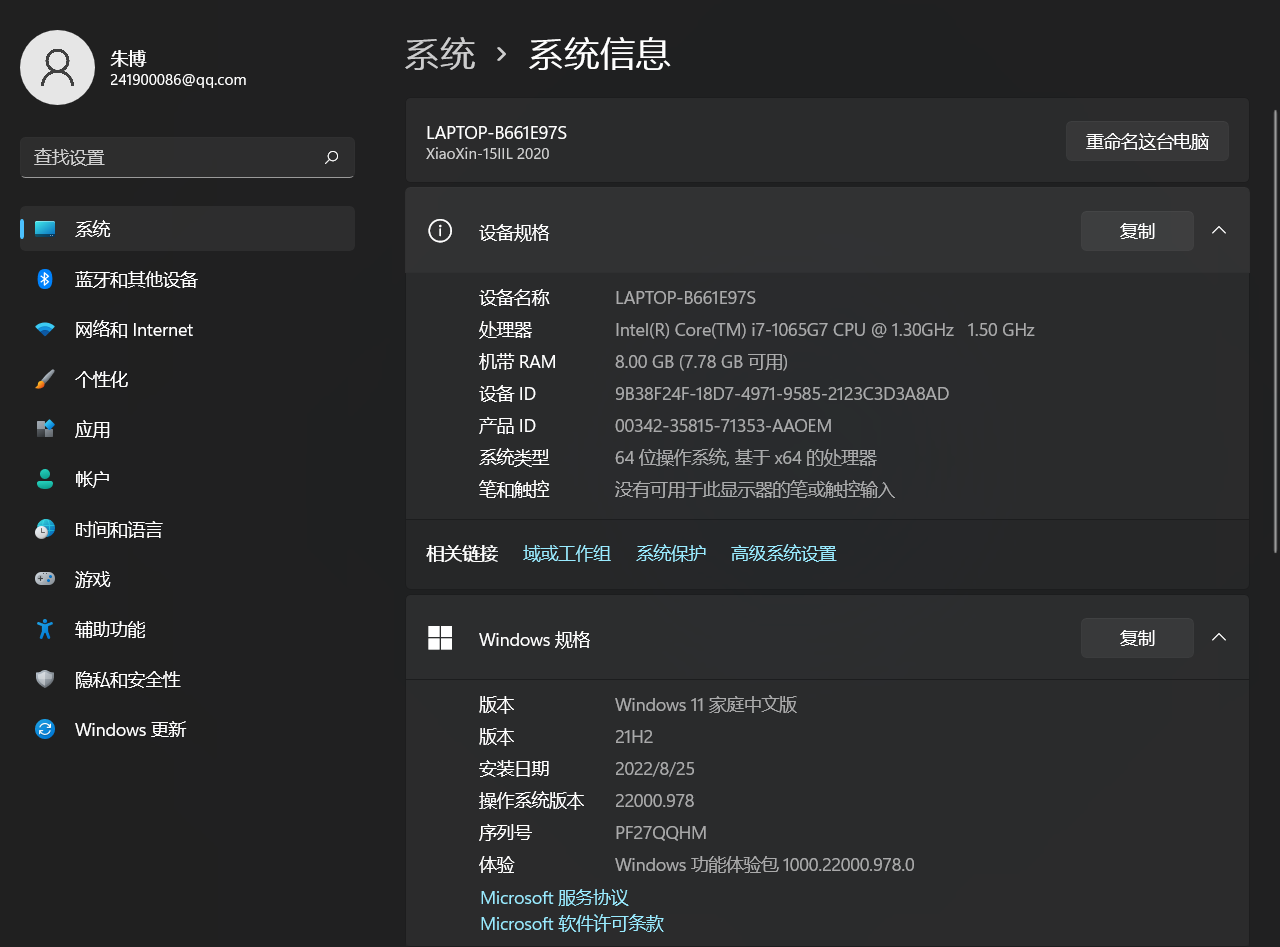Click 重命名这台电脑 button
1280x947 pixels.
[1147, 141]
